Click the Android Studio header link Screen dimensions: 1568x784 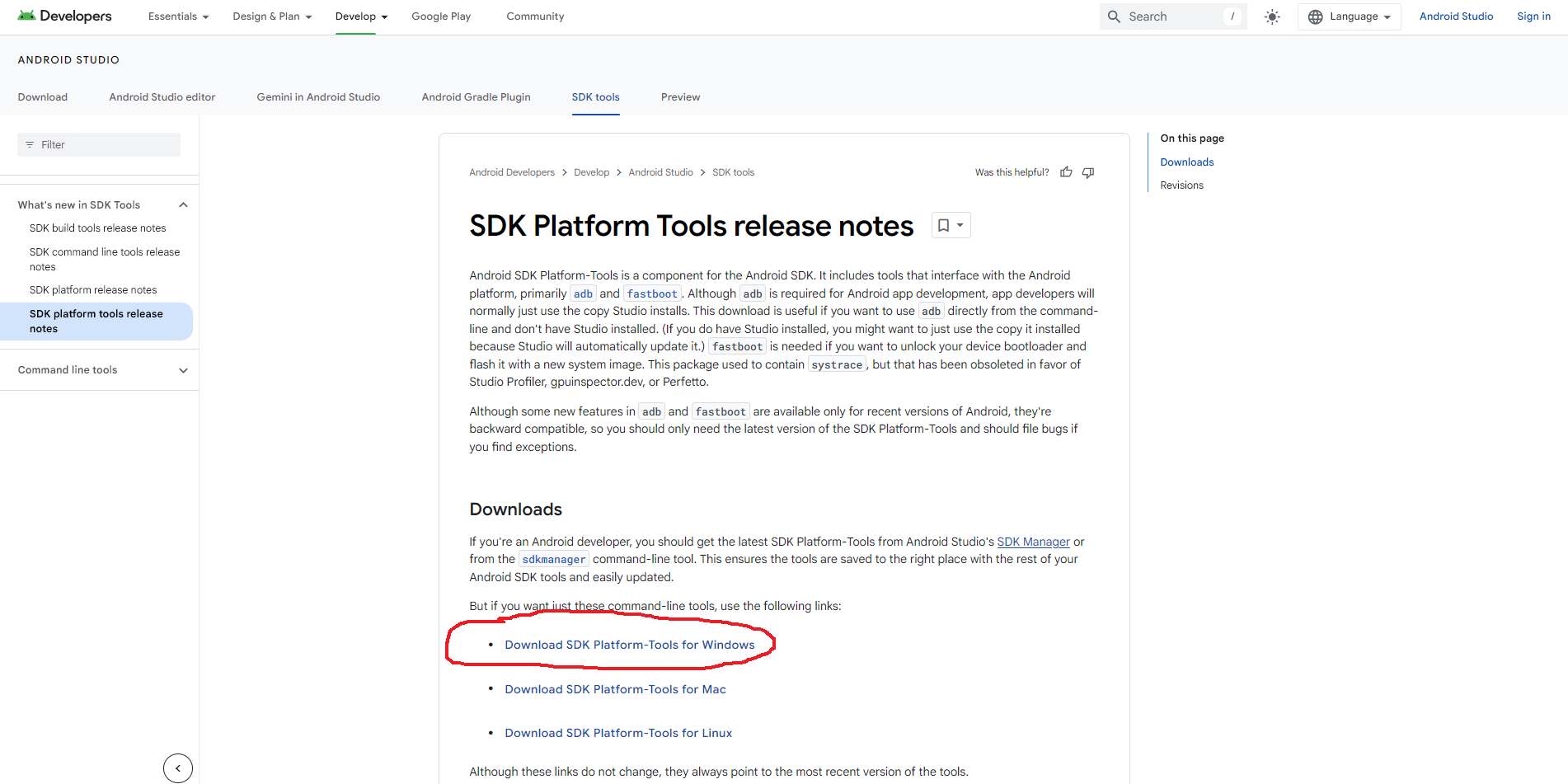(1456, 16)
